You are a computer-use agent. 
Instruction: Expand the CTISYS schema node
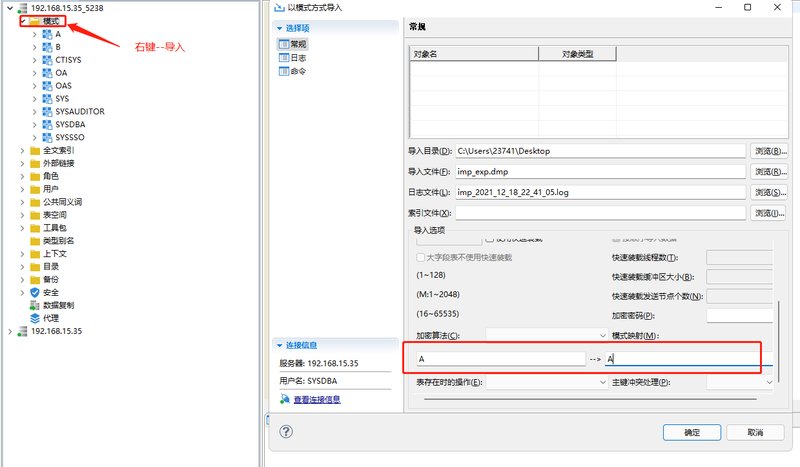tap(34, 60)
